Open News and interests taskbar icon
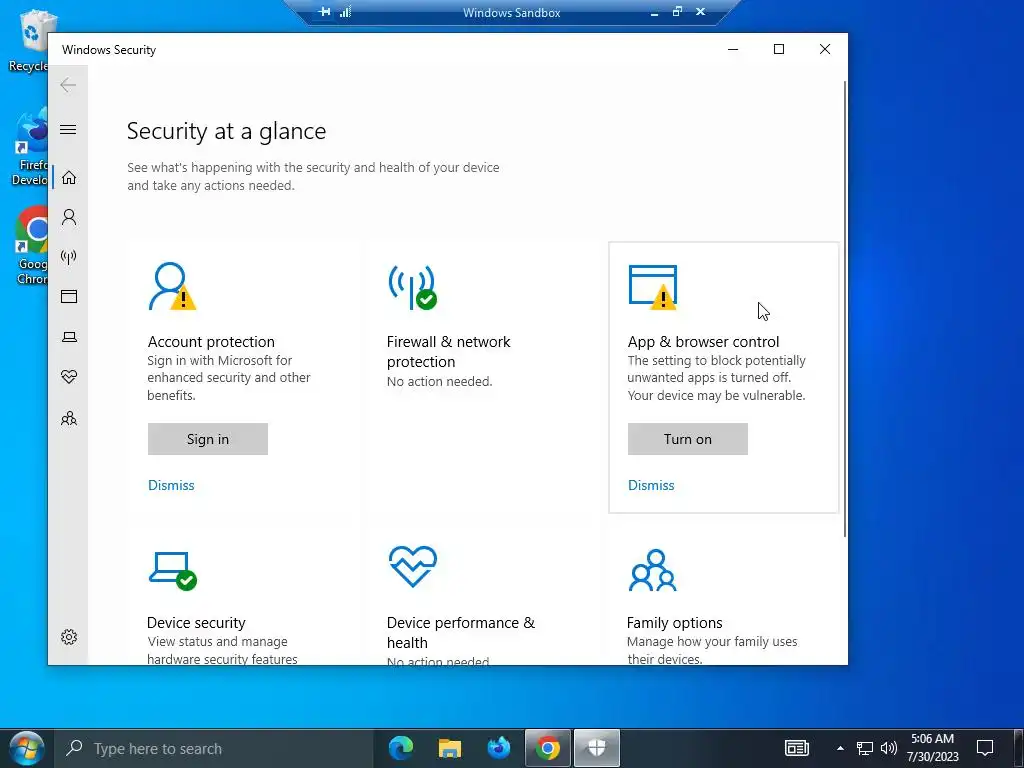Screen dimensions: 1024x768 tap(797, 748)
